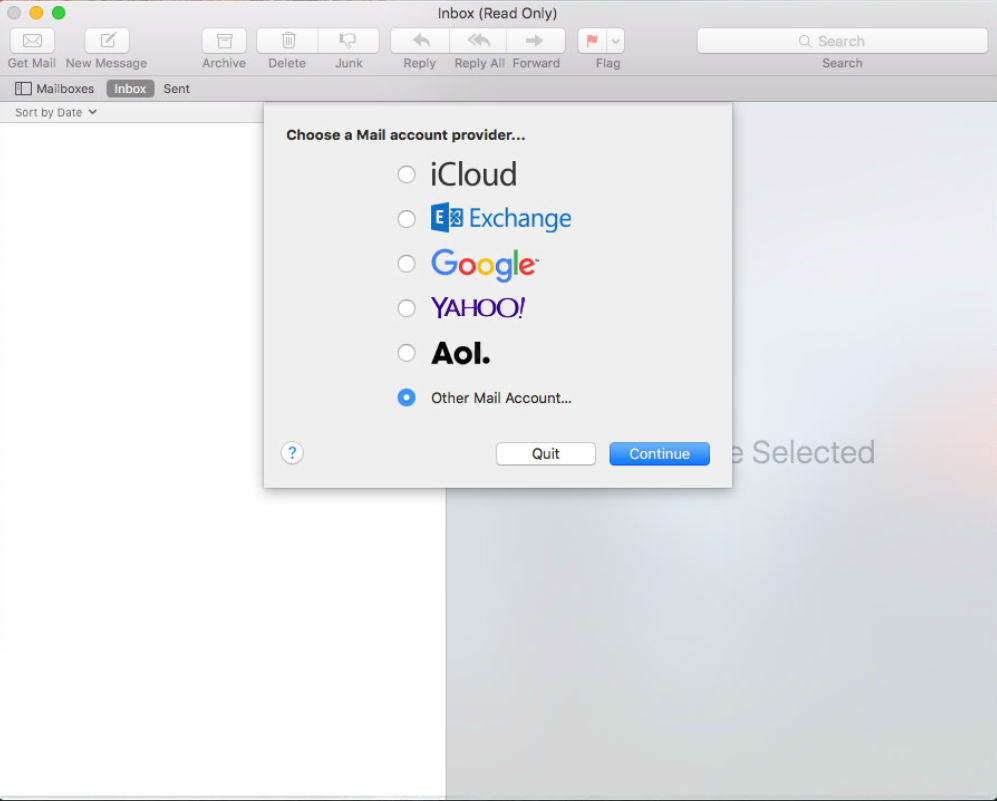997x801 pixels.
Task: Select the Yahoo radio button
Action: [x=406, y=308]
